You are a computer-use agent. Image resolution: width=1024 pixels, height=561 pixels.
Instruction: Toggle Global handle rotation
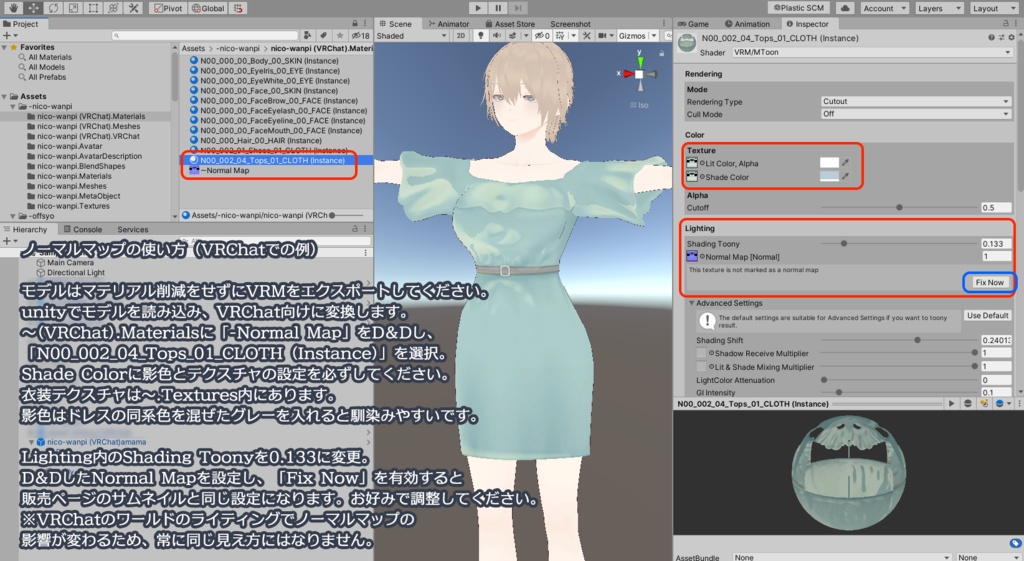(209, 8)
